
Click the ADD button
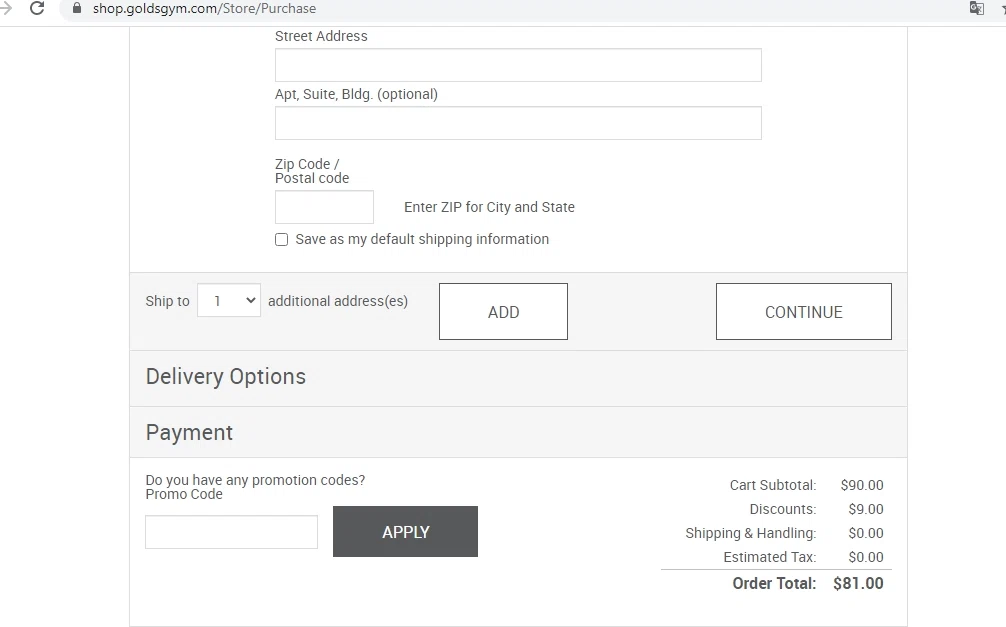[503, 311]
